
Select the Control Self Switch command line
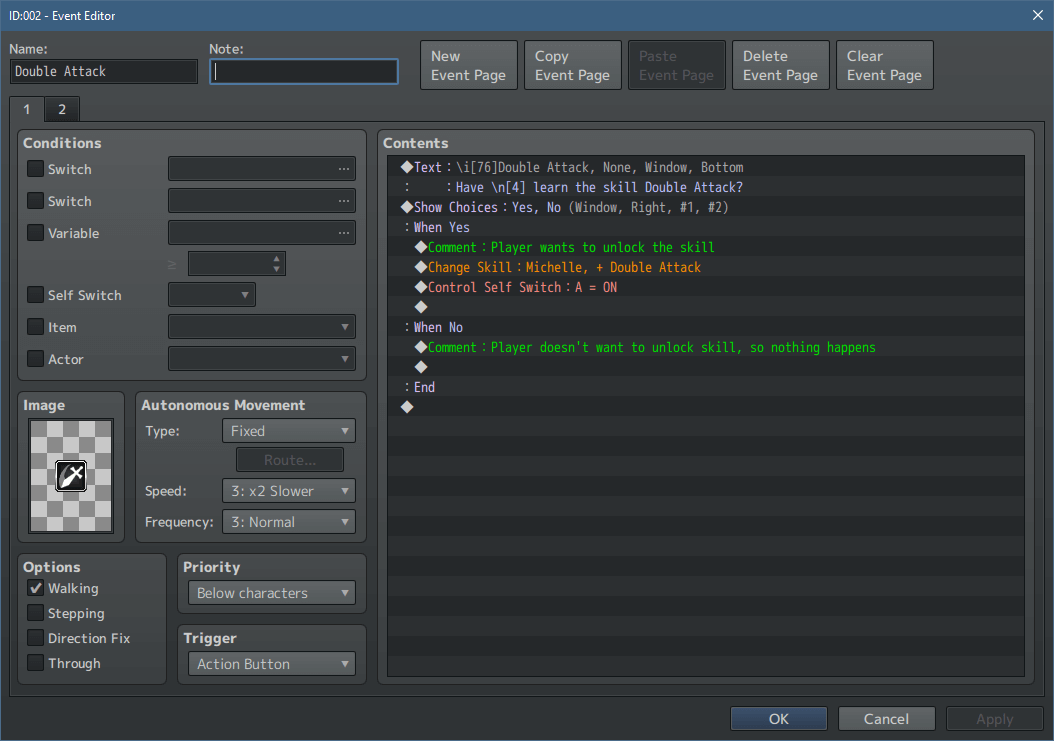click(520, 287)
